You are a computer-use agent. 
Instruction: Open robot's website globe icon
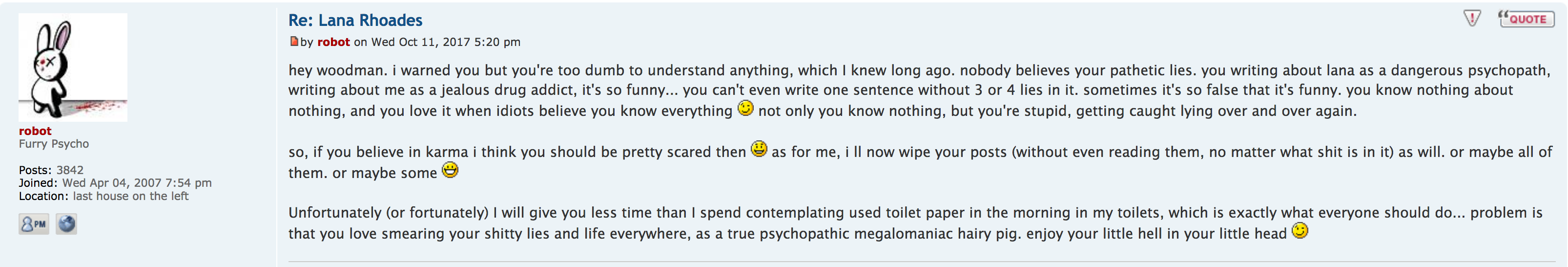click(66, 224)
